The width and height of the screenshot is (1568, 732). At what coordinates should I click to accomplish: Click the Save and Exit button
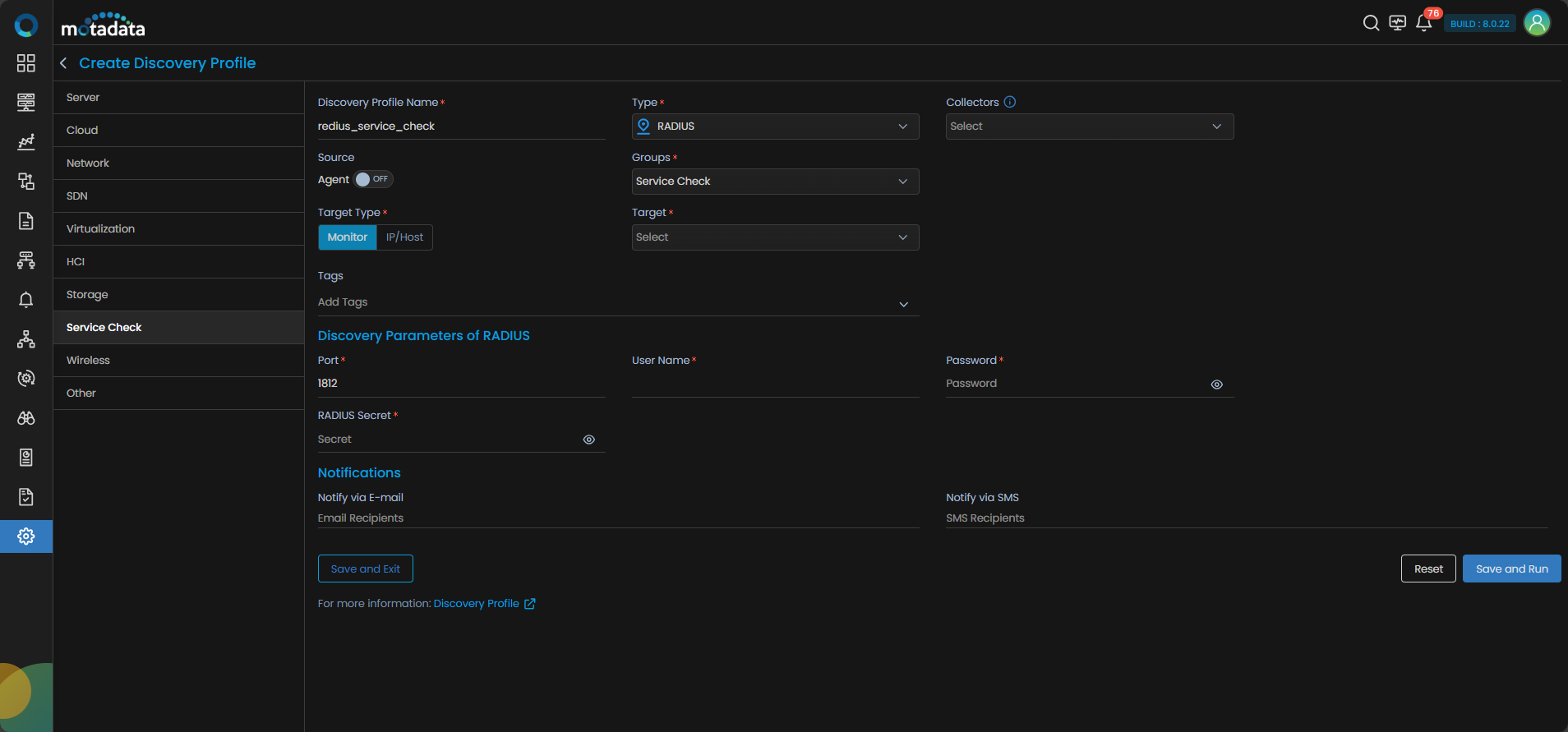click(366, 569)
